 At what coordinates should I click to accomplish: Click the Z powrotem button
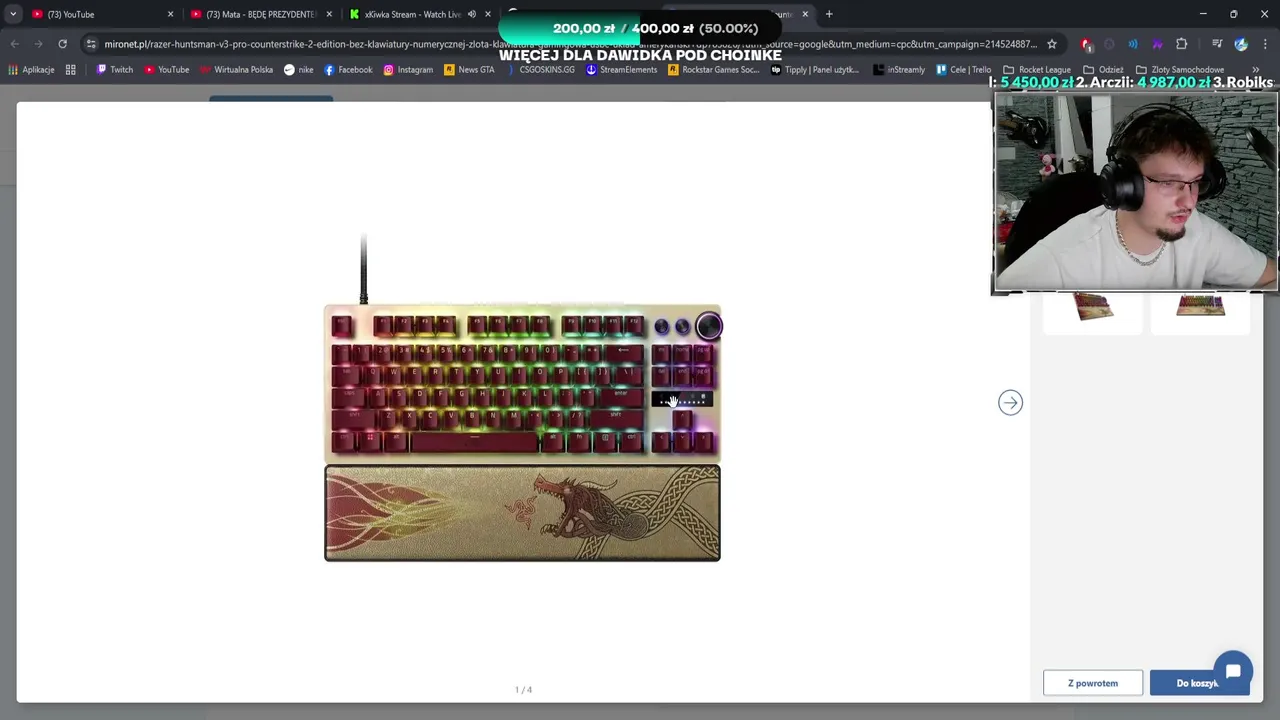(1093, 683)
